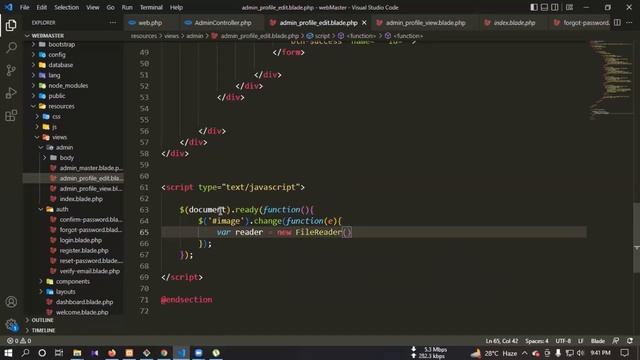Open welcome.blade.php in the explorer

(x=82, y=312)
